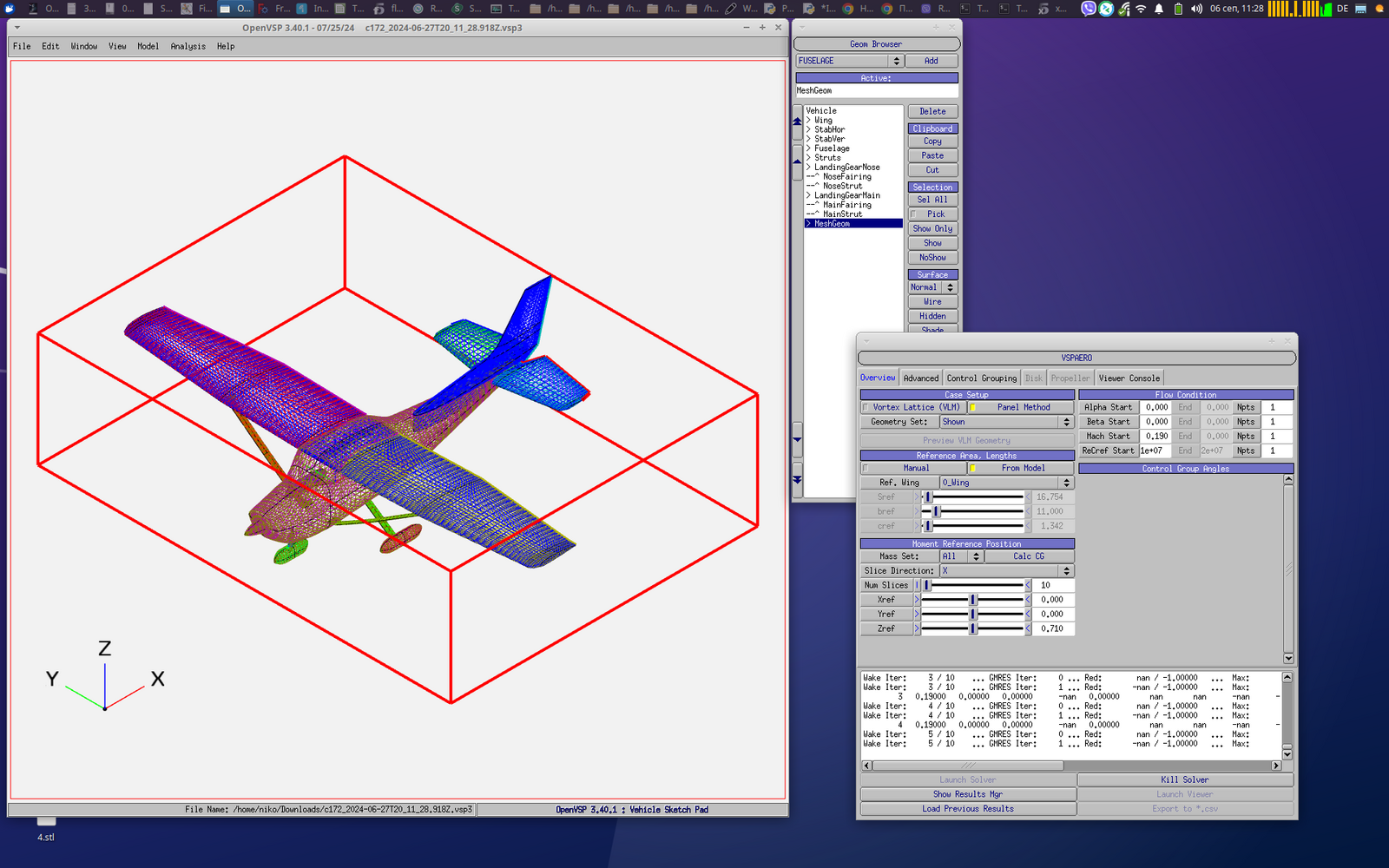Image resolution: width=1389 pixels, height=868 pixels.
Task: Move selected geom to bottom of list
Action: (x=797, y=480)
